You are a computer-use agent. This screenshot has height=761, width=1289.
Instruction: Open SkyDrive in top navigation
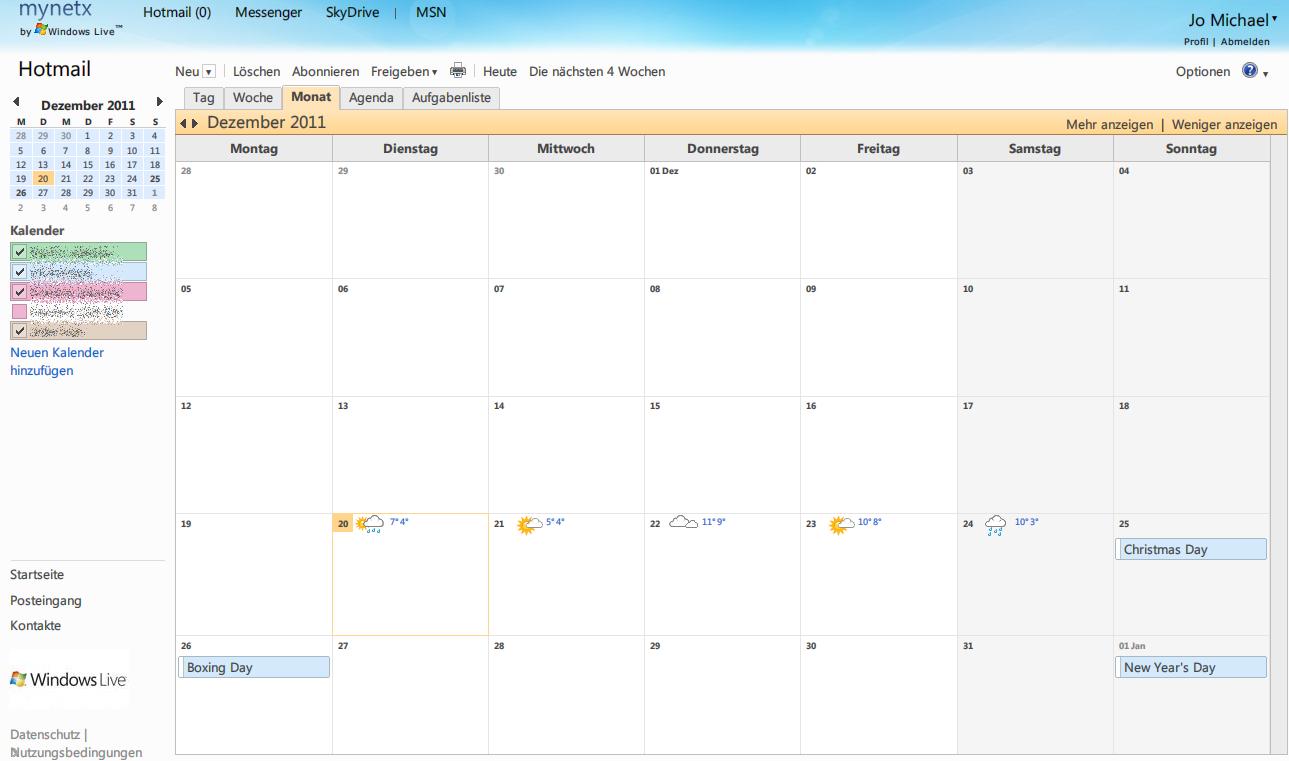352,12
